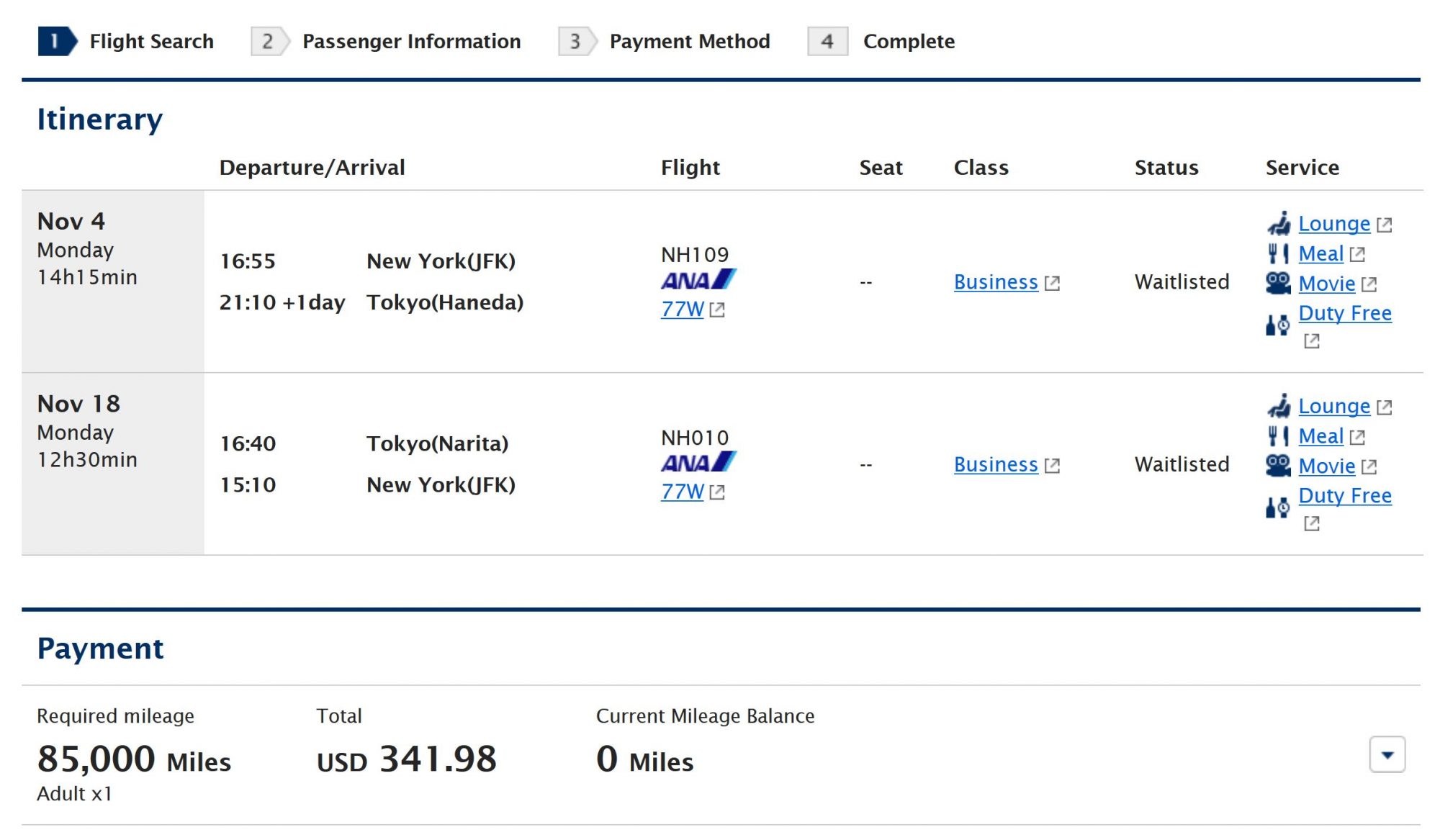Click the Meal fork-and-knife icon for NH109

[x=1278, y=253]
